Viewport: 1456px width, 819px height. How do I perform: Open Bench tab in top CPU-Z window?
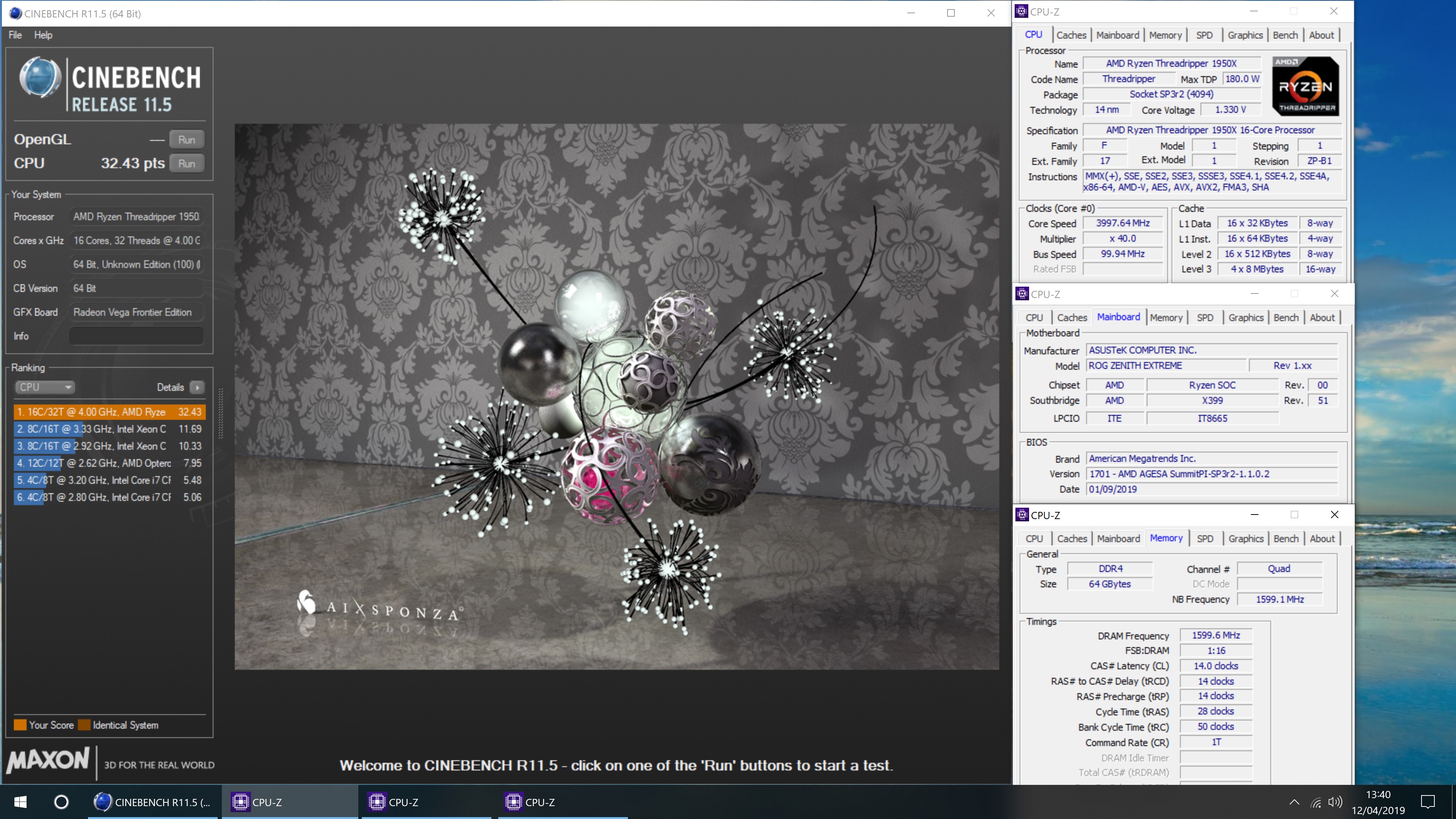point(1285,35)
